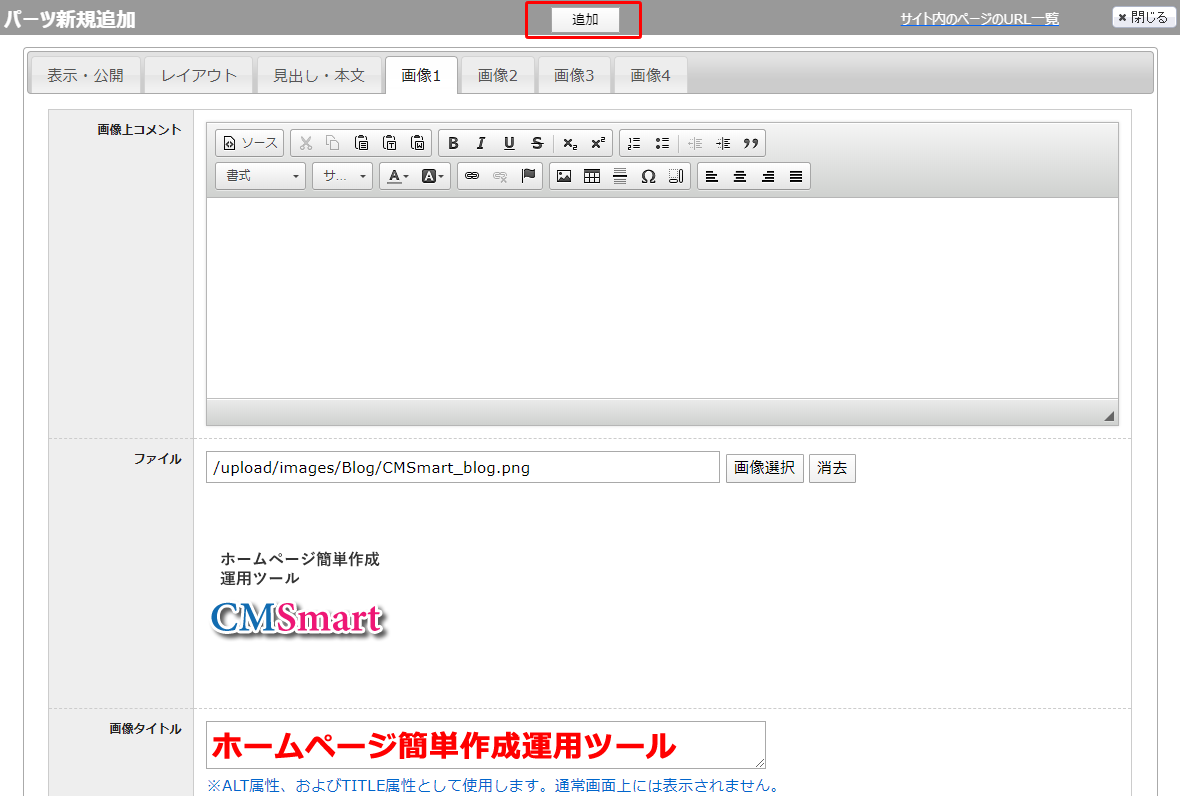
Task: Click the 画像選択 button
Action: (764, 467)
